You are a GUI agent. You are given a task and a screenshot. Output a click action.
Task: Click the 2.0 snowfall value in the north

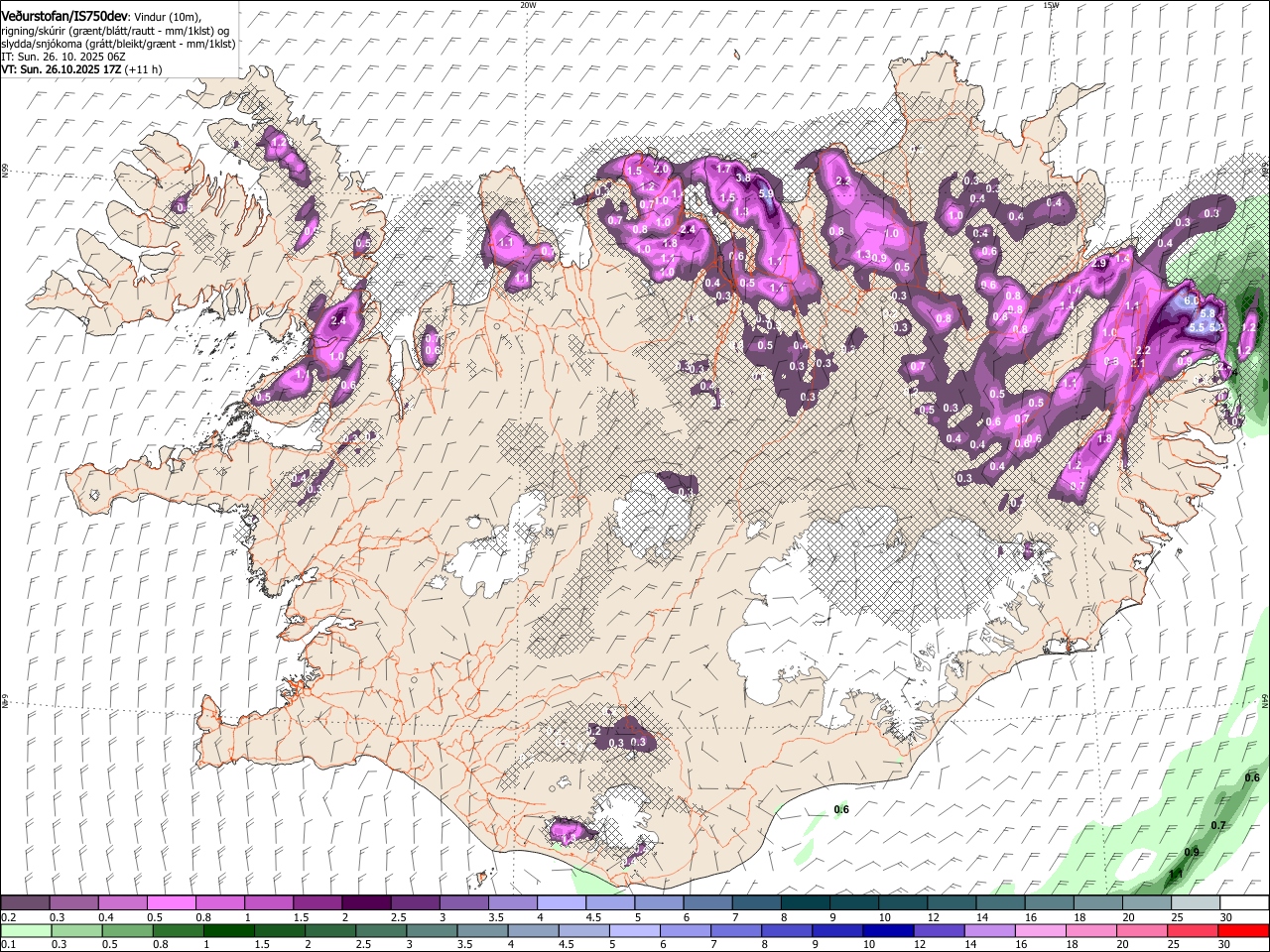pyautogui.click(x=661, y=170)
